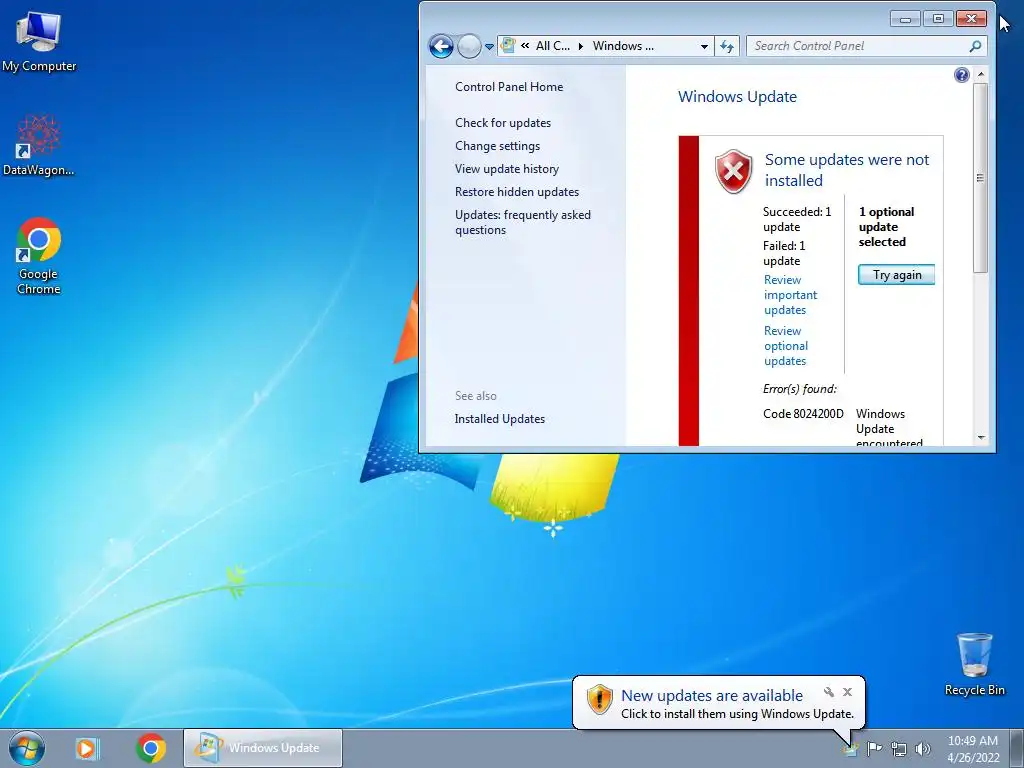Click the New updates are available balloon
Viewport: 1024px width, 768px height.
(718, 703)
